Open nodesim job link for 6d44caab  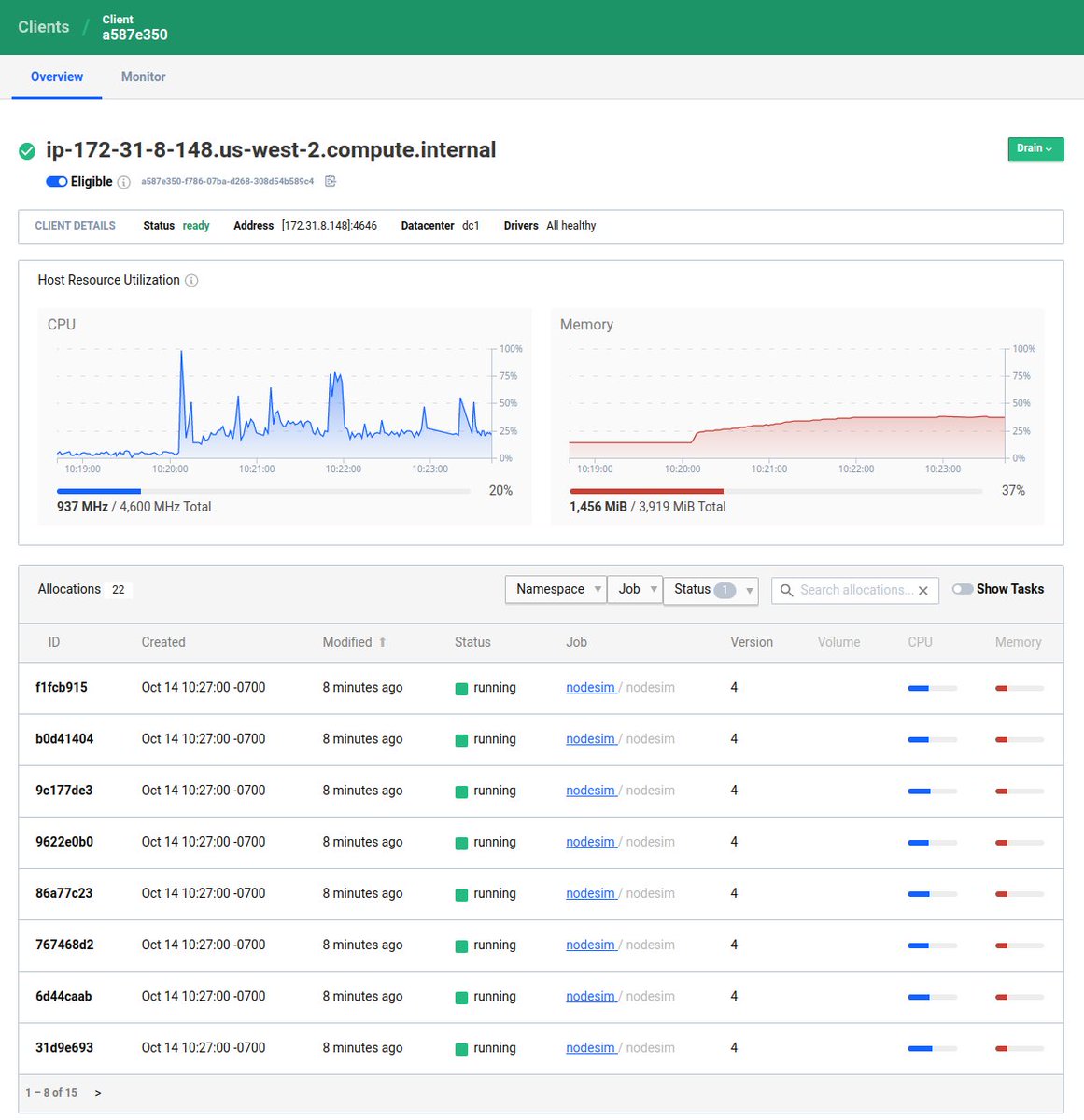[x=590, y=996]
